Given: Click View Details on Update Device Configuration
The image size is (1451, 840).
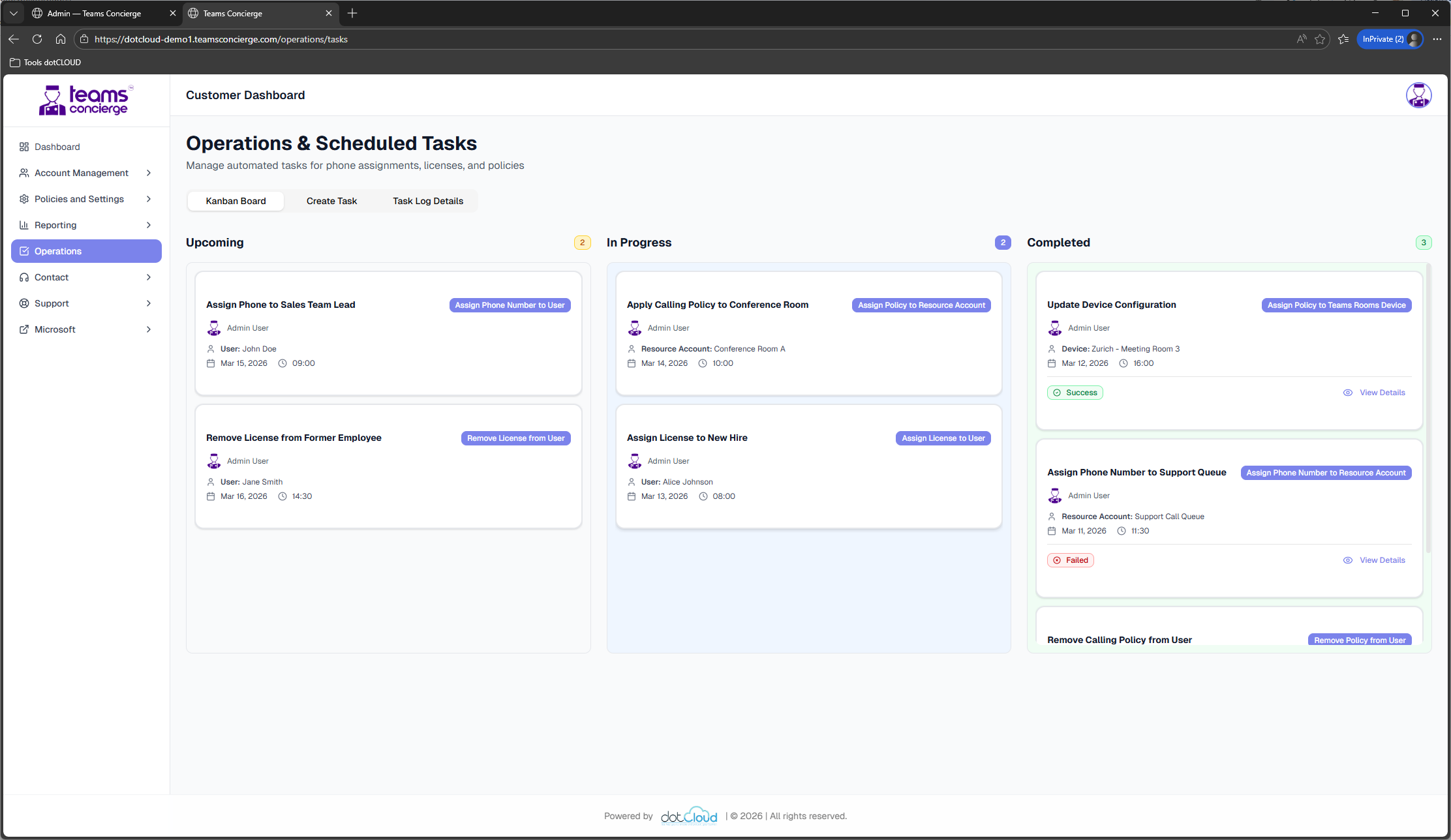Looking at the screenshot, I should click(1382, 392).
